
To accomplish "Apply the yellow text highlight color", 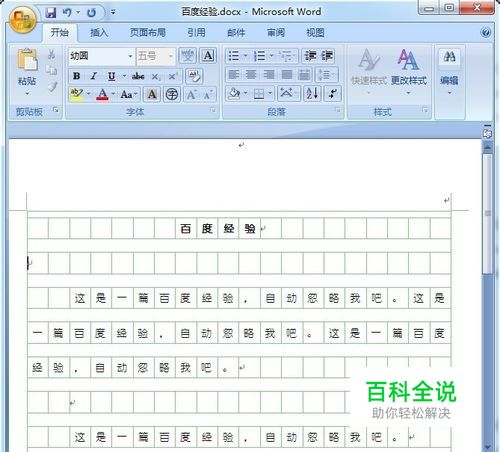I will pyautogui.click(x=77, y=94).
